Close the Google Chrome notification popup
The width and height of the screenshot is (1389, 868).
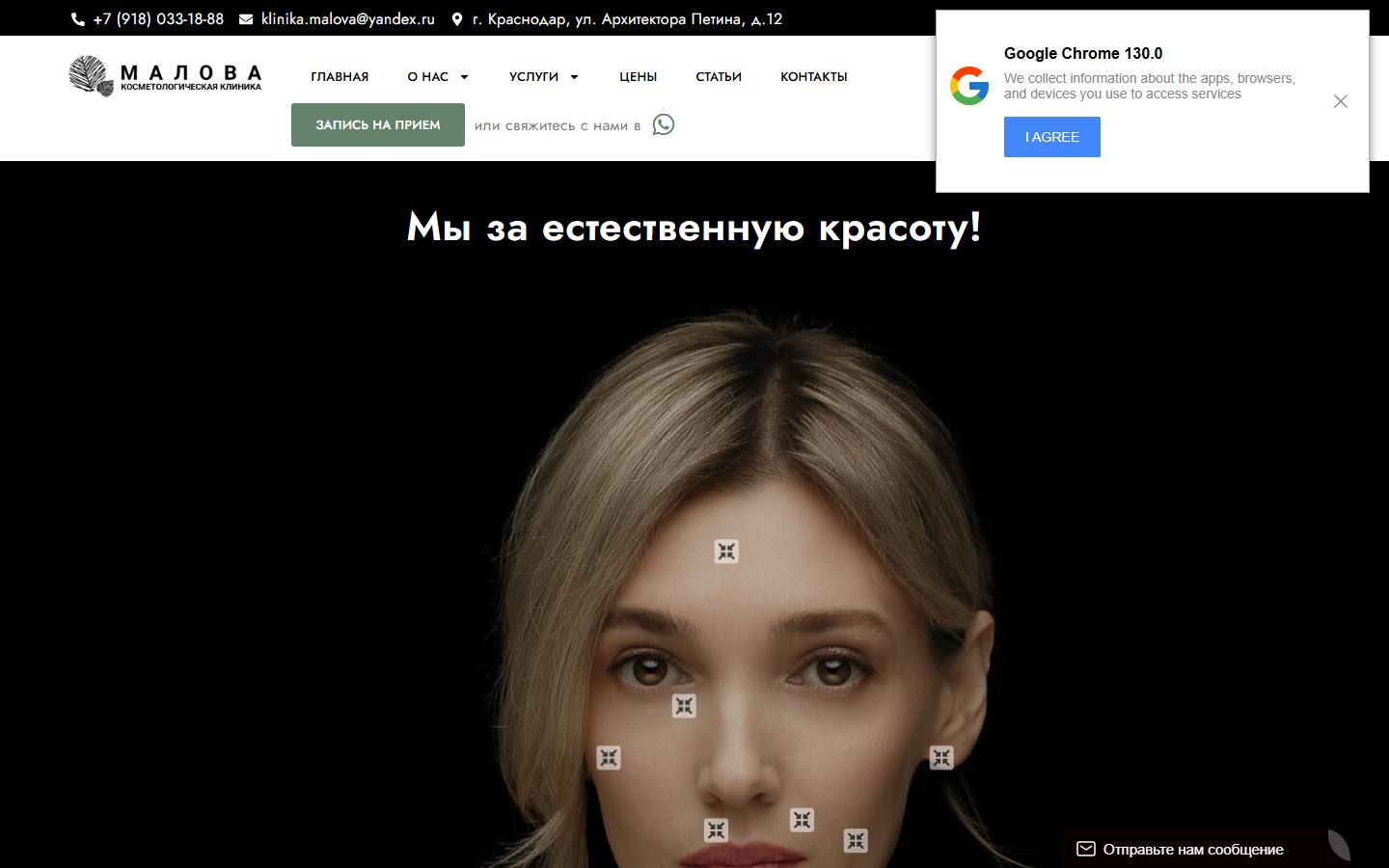click(1341, 101)
